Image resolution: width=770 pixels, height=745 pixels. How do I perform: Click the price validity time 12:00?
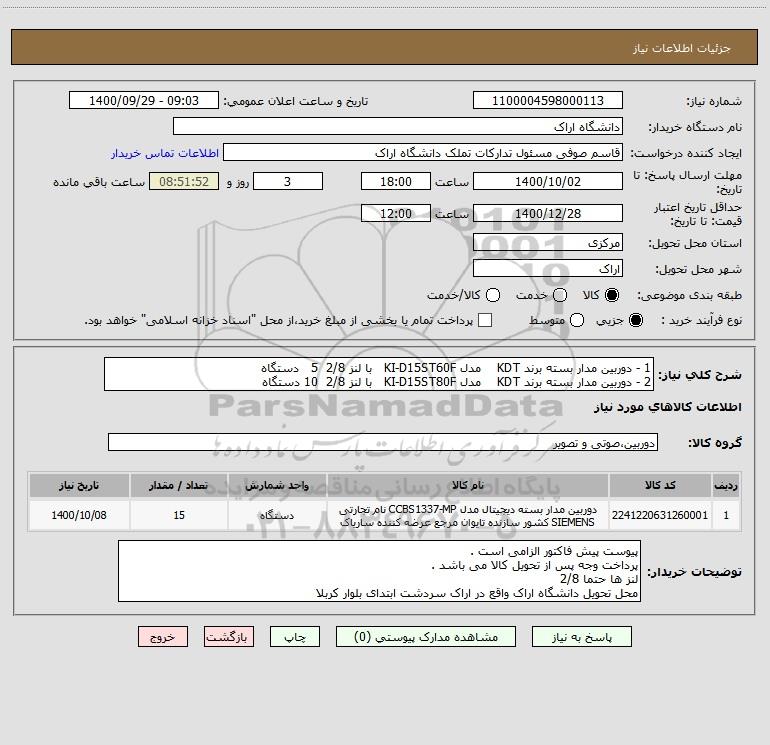click(x=396, y=213)
